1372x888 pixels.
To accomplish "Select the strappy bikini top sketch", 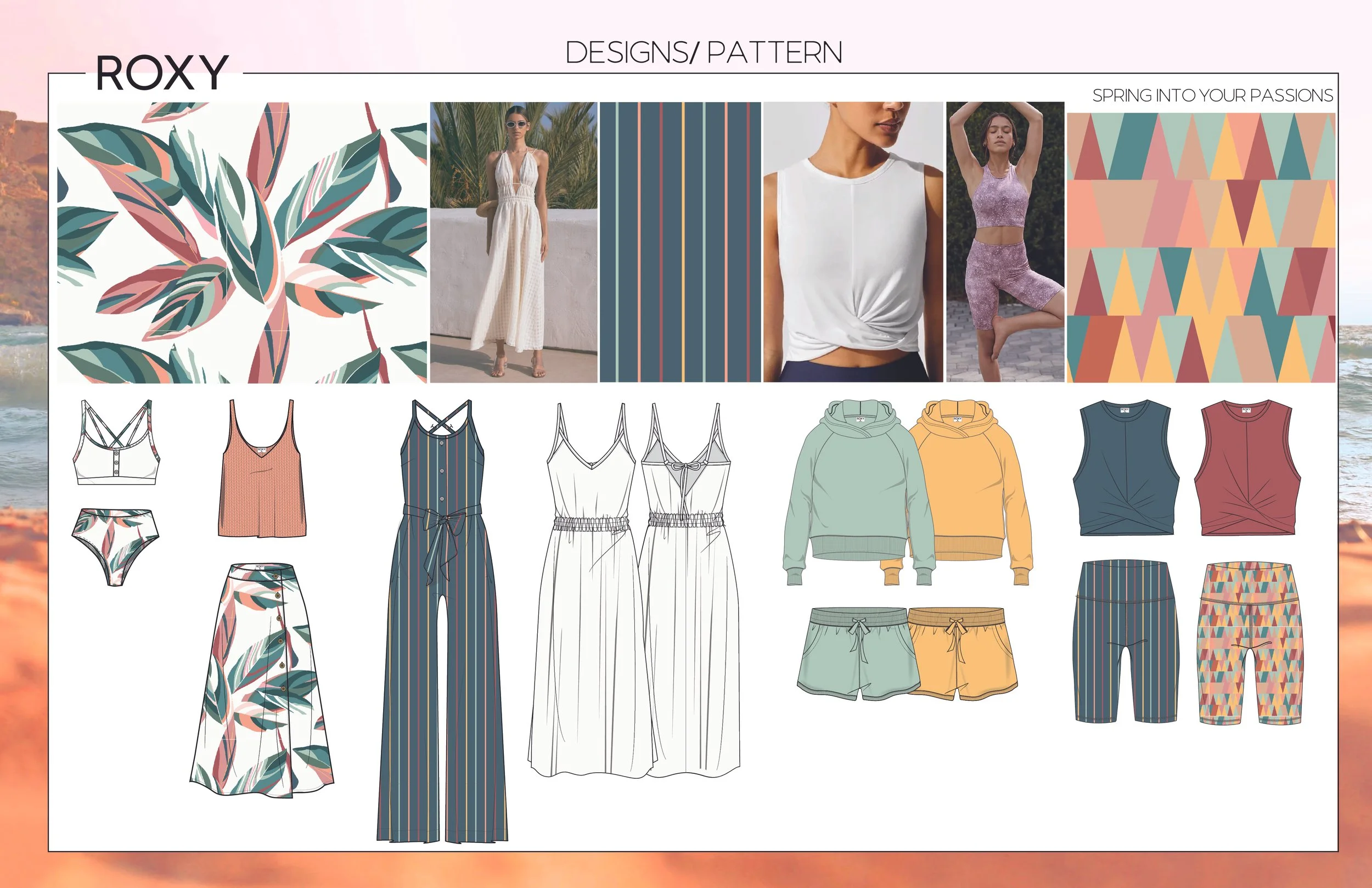I will coord(116,442).
